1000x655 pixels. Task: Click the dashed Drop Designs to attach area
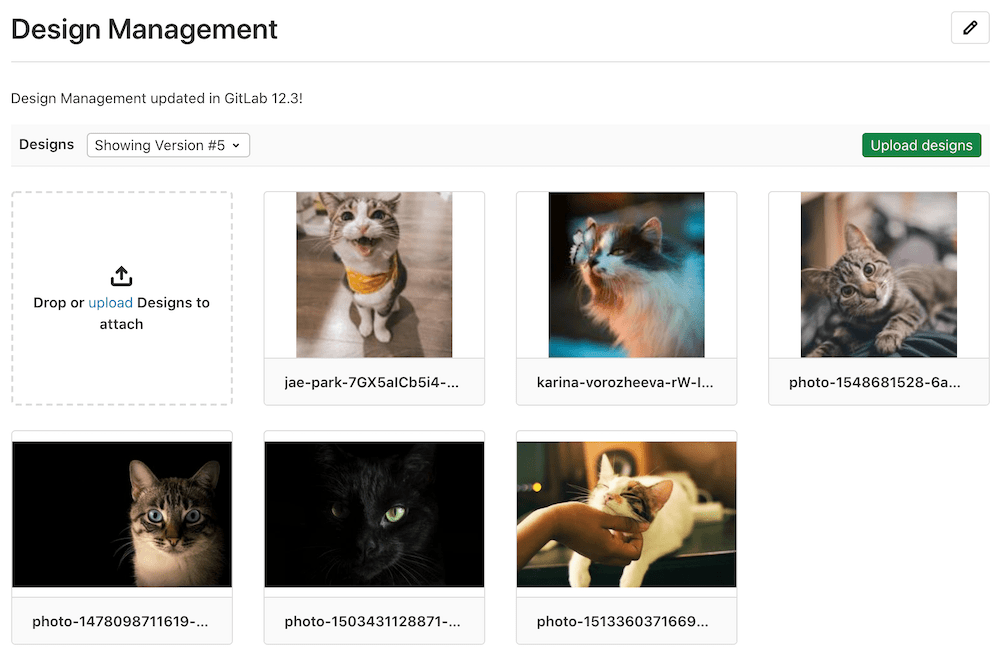(122, 360)
